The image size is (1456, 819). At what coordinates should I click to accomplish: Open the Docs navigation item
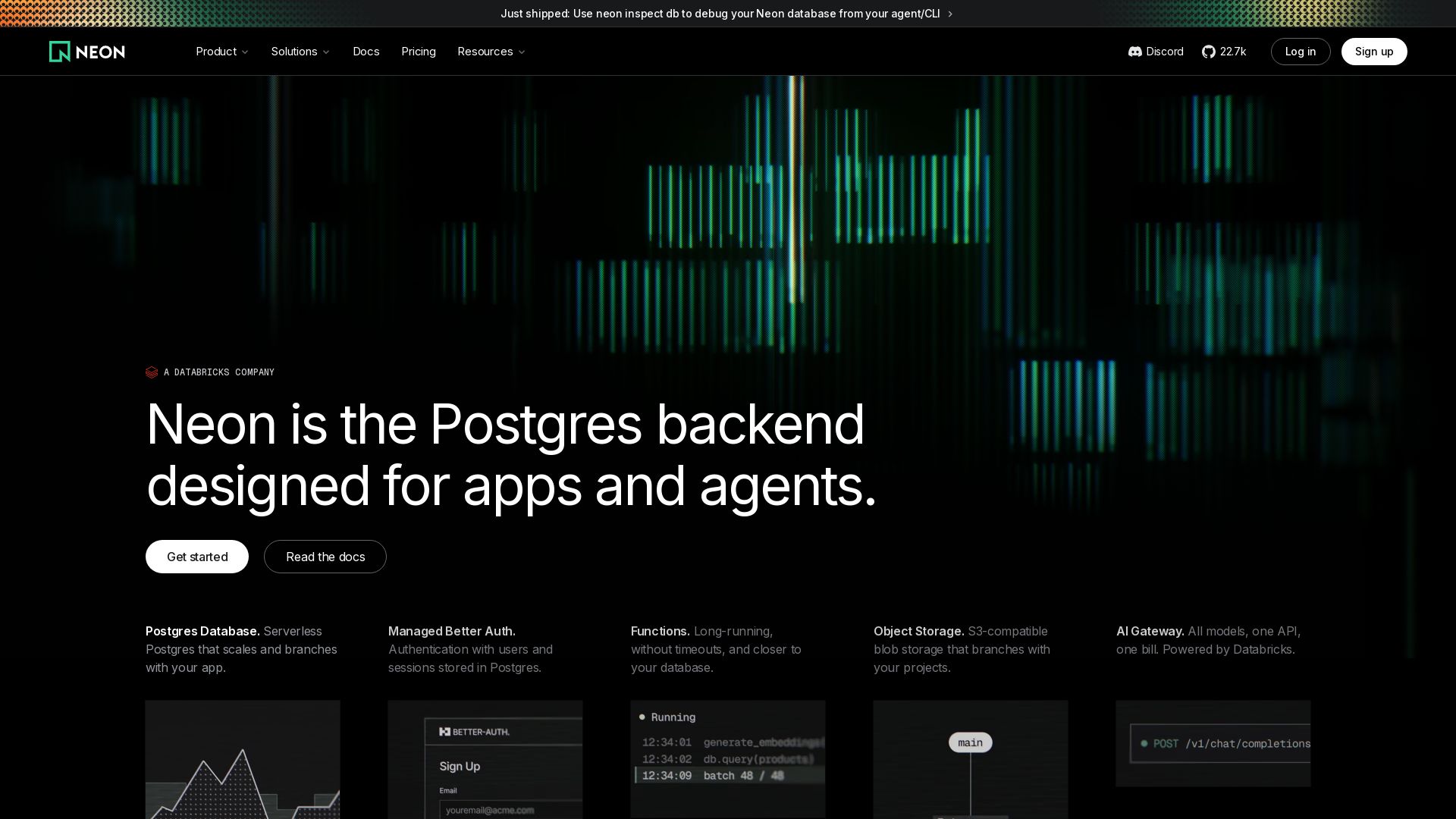[366, 52]
